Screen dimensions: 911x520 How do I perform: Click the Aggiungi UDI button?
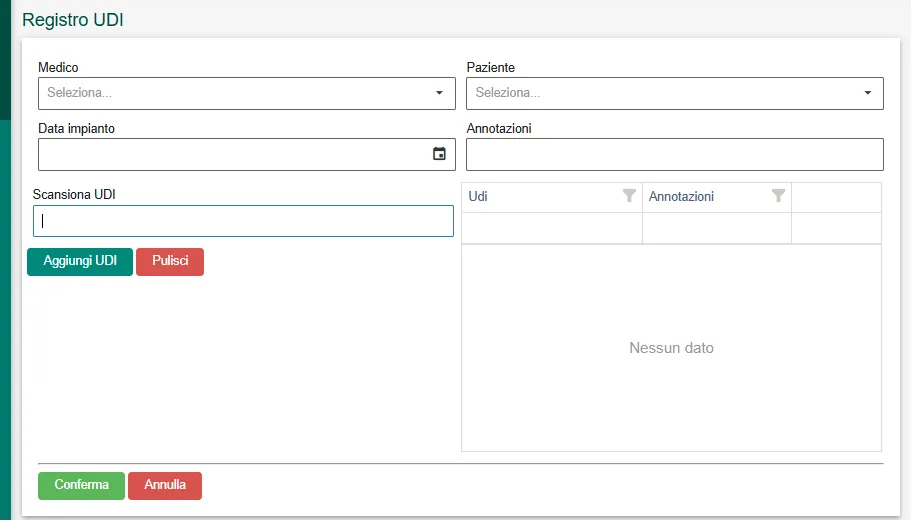[80, 261]
